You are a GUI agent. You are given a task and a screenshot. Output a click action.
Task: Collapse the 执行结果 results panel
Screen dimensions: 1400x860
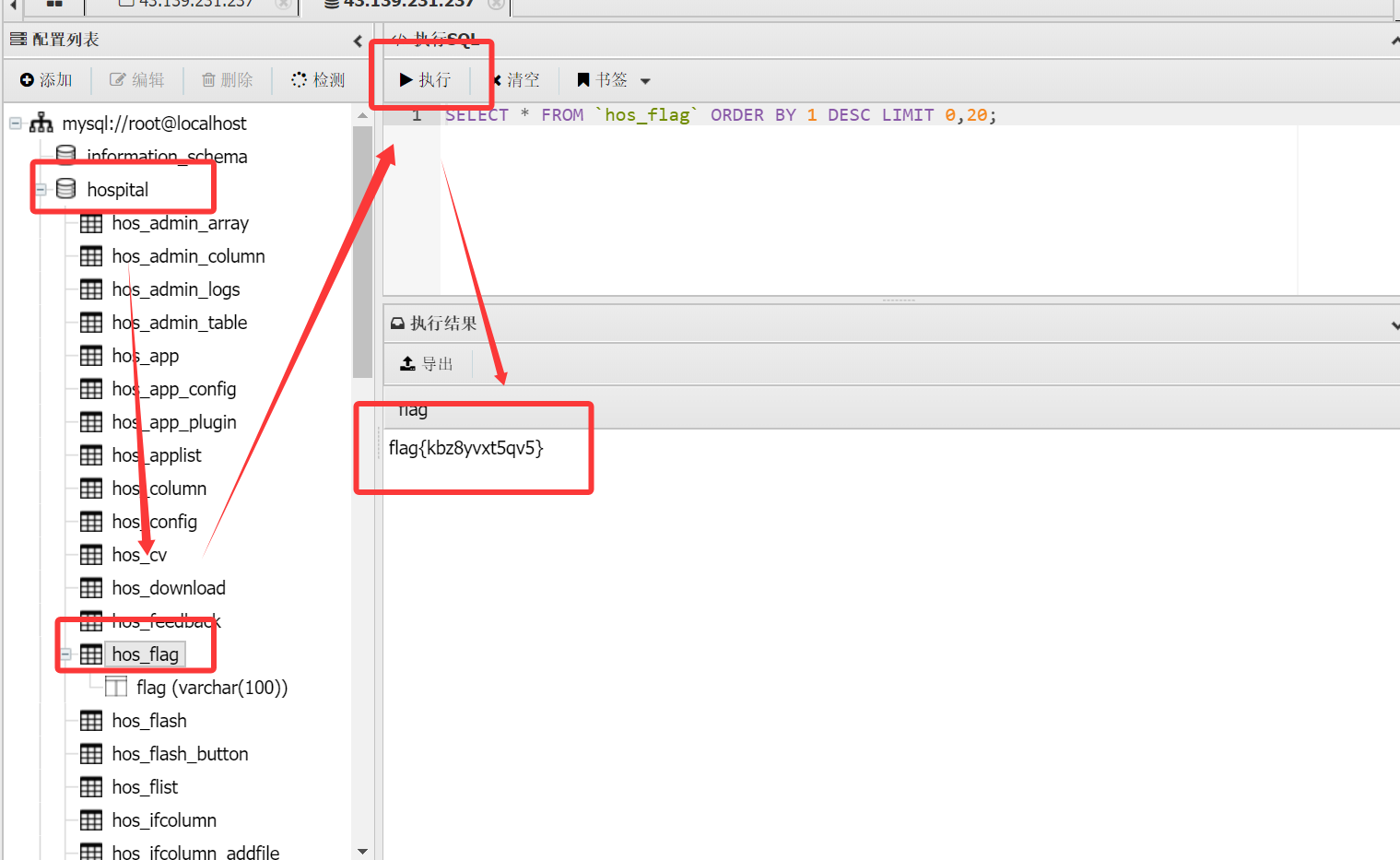(x=1394, y=324)
